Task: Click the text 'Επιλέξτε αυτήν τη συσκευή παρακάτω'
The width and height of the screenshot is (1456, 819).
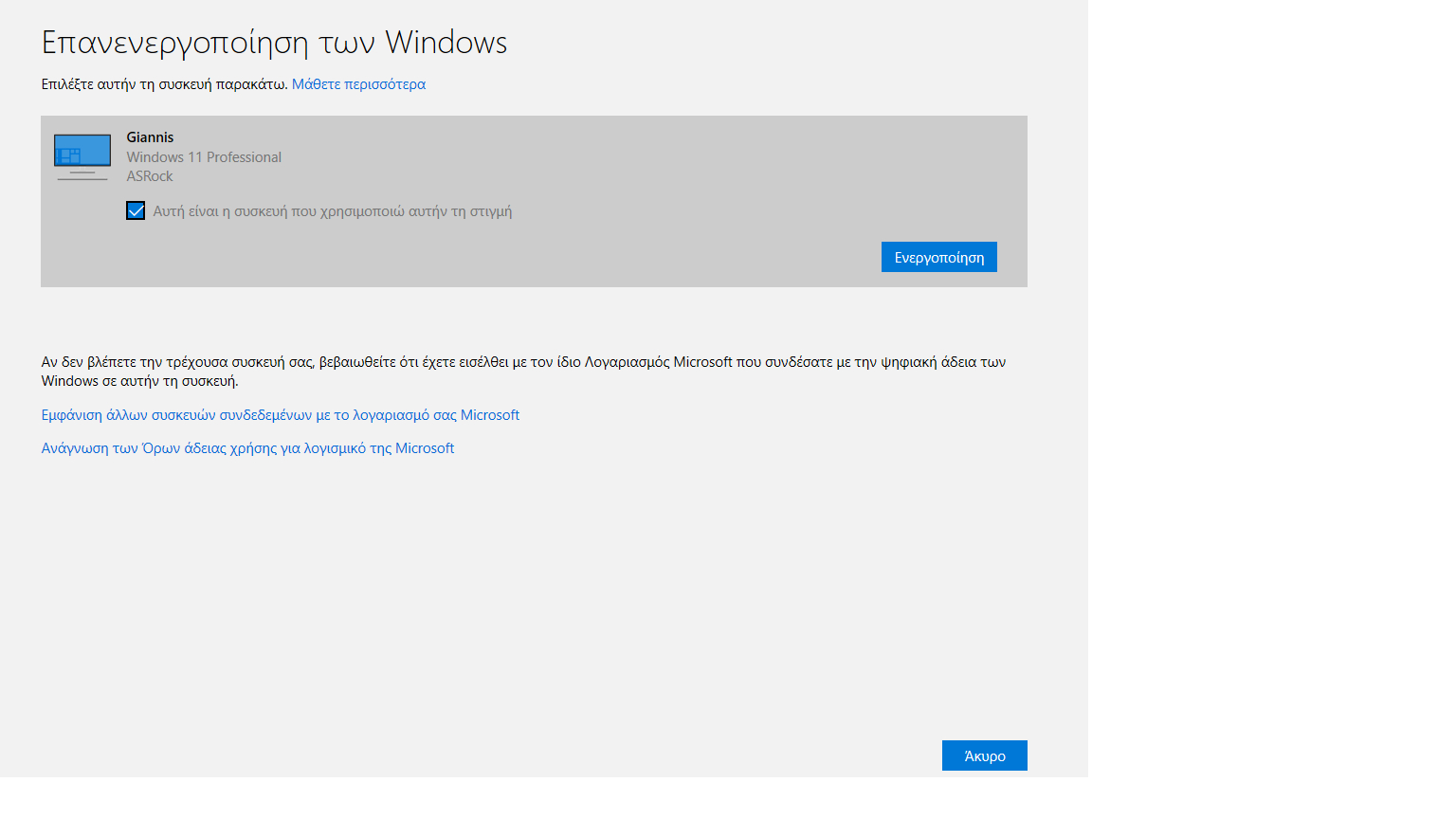Action: click(164, 84)
